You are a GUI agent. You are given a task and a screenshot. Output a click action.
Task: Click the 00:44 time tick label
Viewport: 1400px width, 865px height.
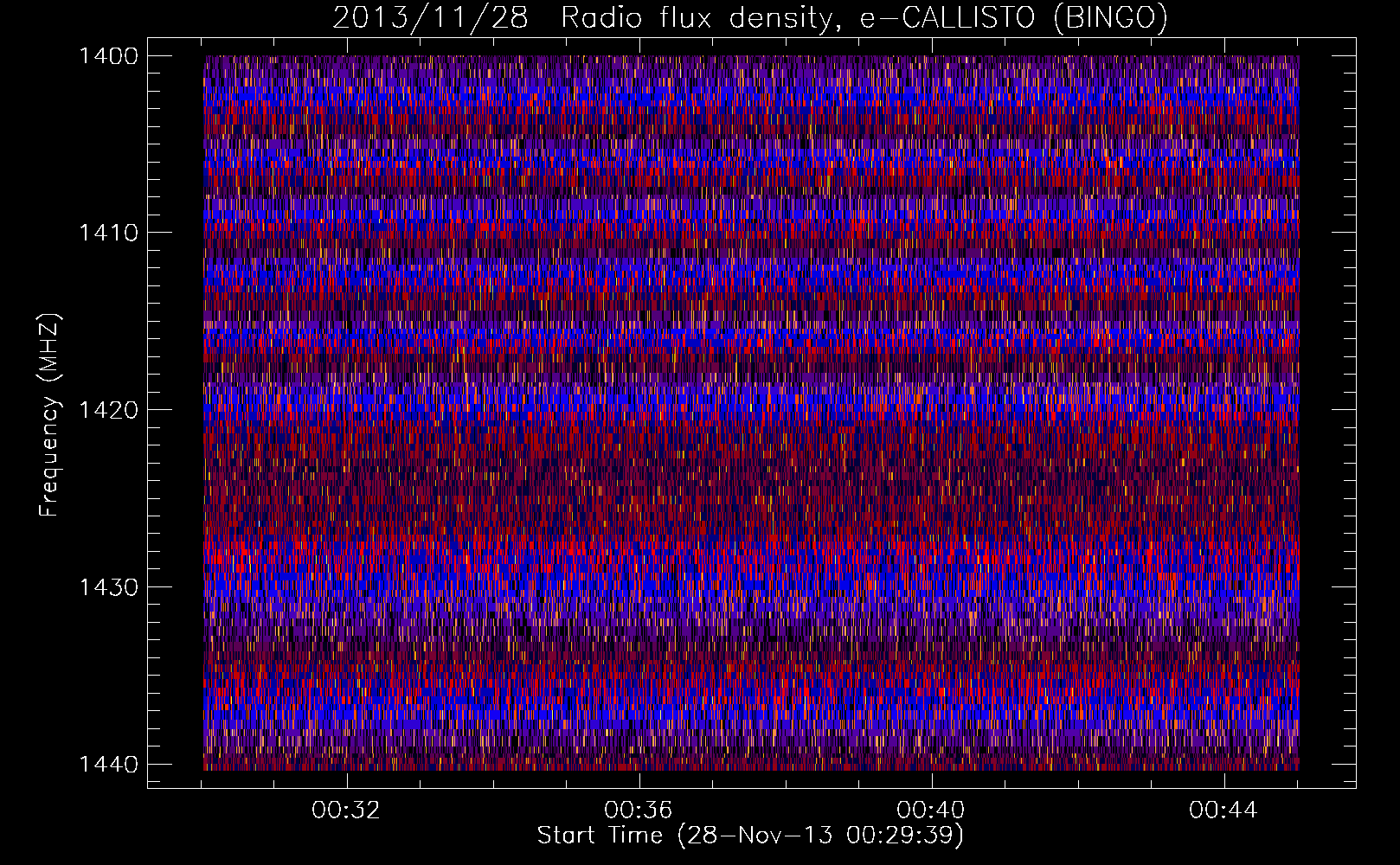point(1223,811)
